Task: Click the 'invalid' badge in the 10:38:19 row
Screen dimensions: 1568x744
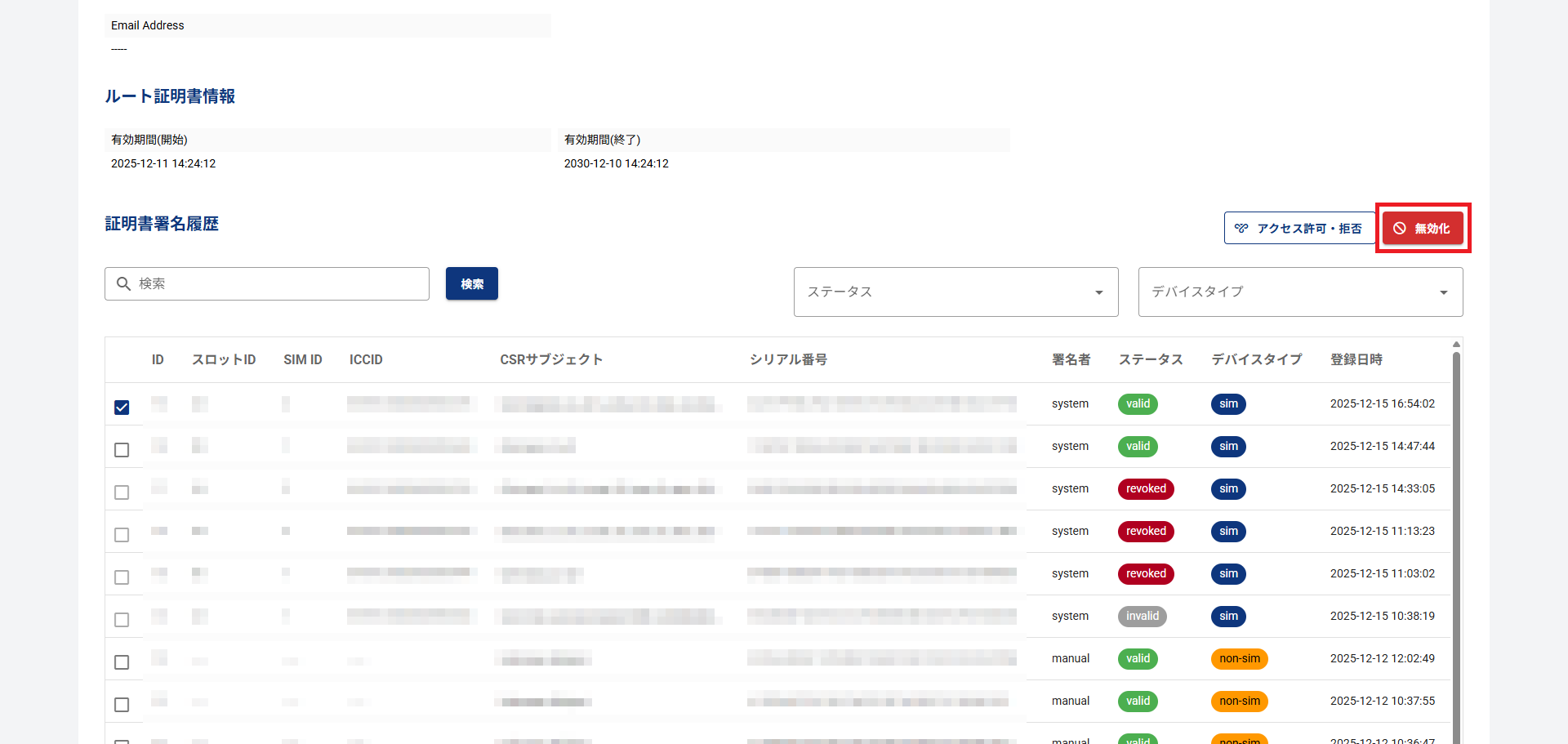Action: click(x=1142, y=616)
